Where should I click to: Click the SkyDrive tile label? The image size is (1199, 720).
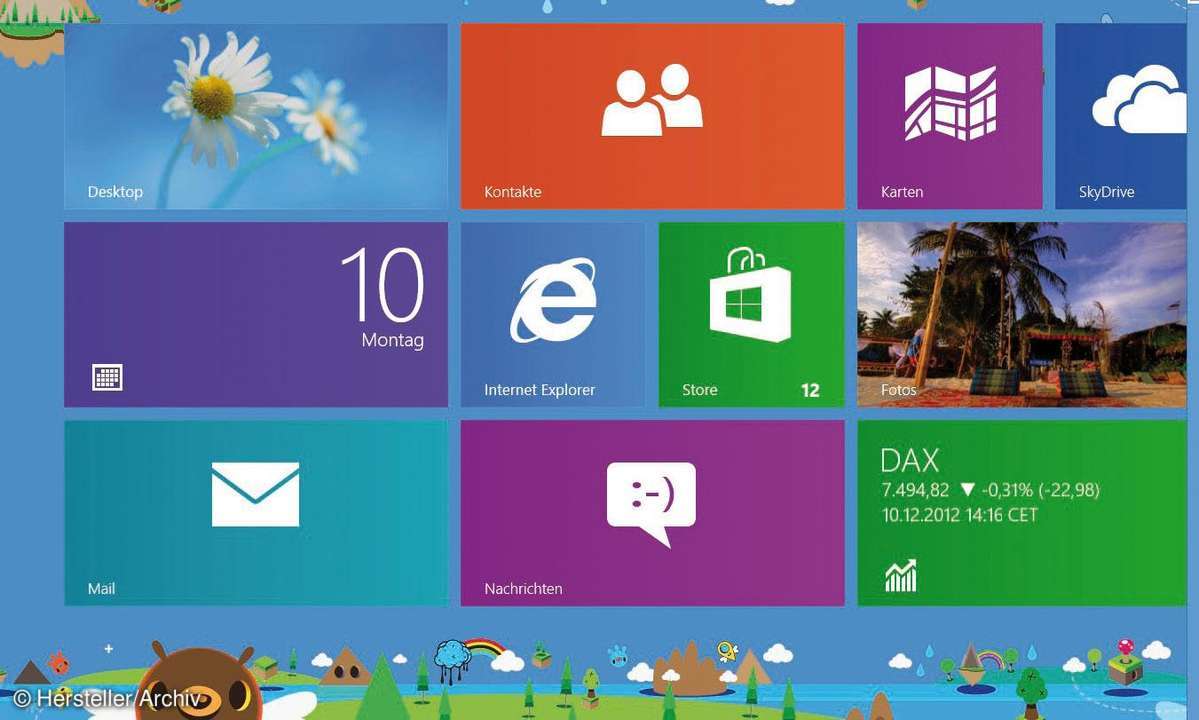click(x=1106, y=192)
